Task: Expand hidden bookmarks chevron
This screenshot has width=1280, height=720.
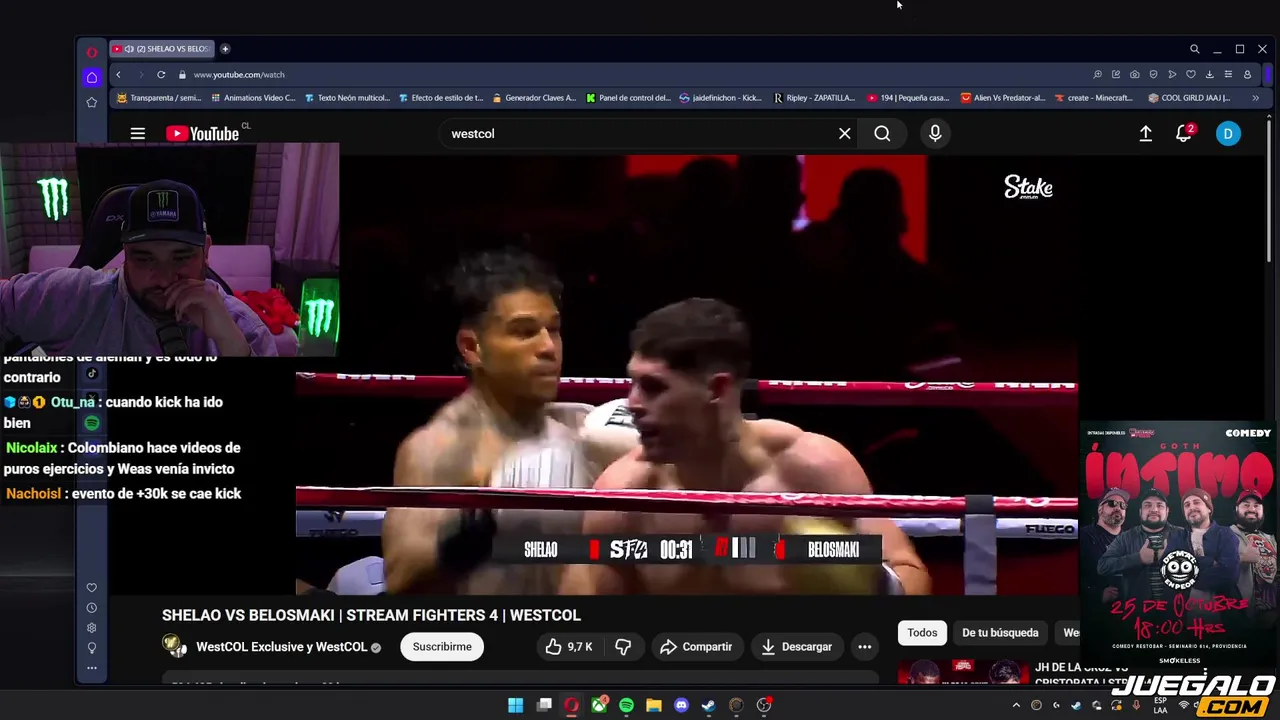Action: (1255, 98)
